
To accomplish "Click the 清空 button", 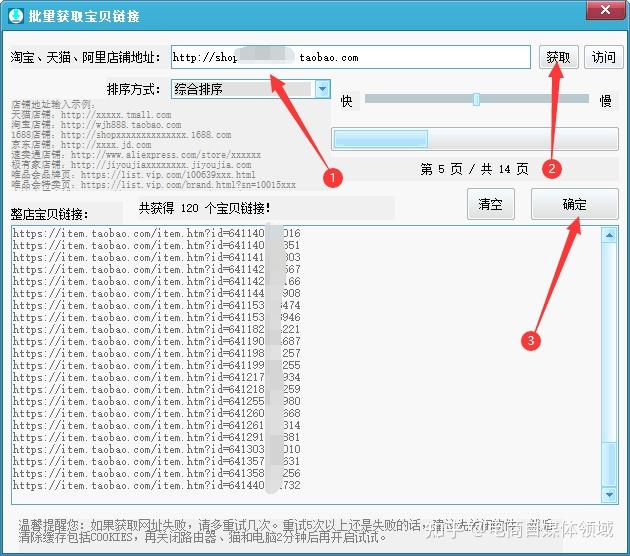I will [491, 204].
